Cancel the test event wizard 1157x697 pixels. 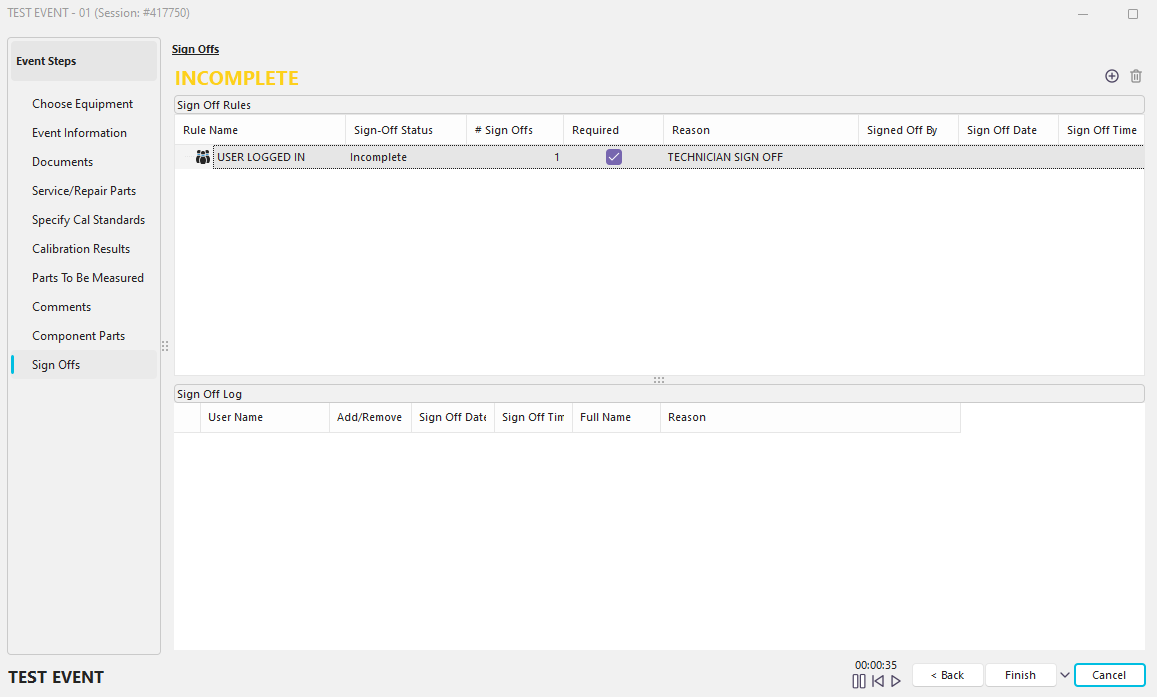tap(1109, 675)
